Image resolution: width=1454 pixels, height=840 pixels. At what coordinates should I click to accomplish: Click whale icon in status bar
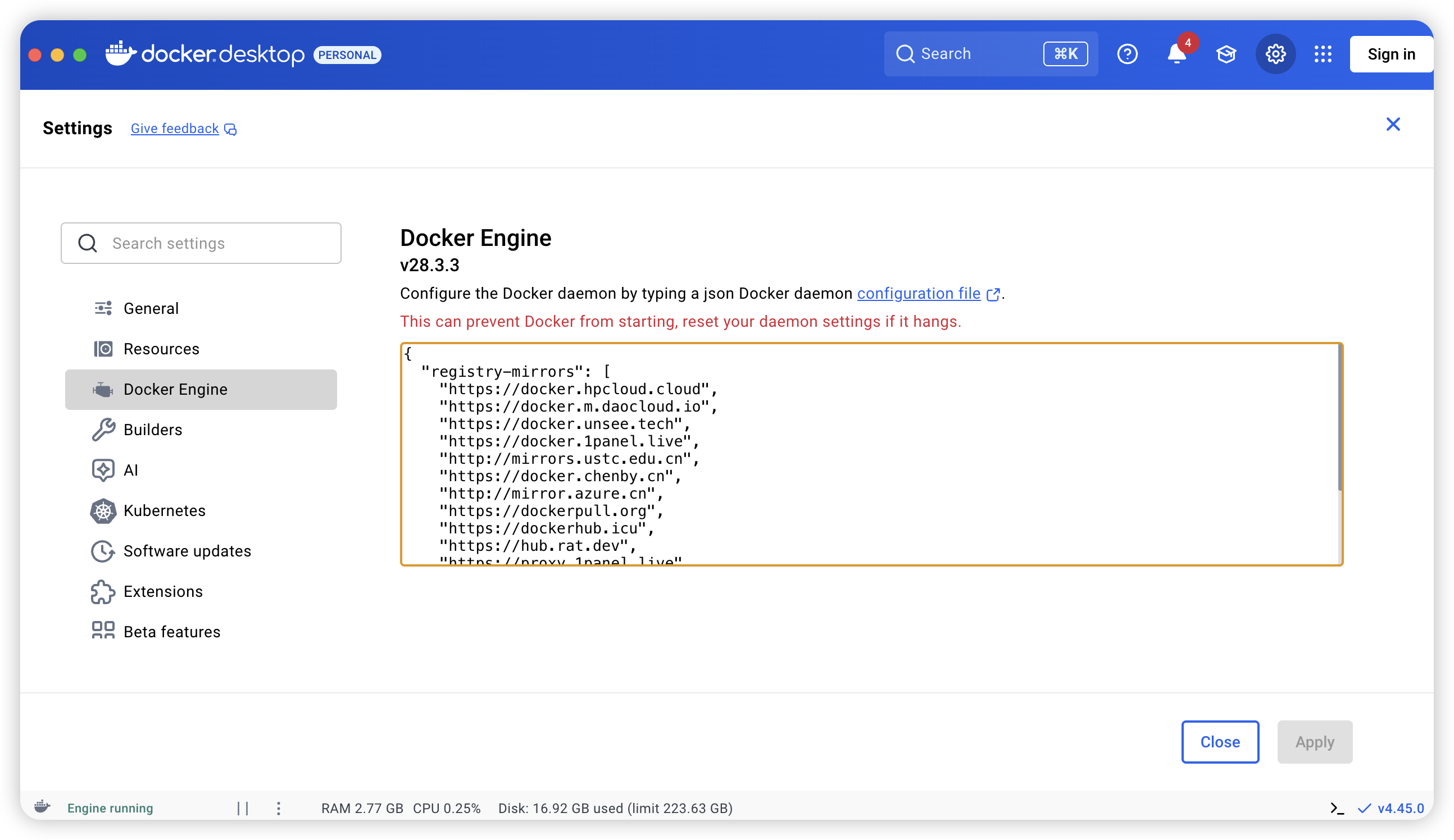[42, 807]
